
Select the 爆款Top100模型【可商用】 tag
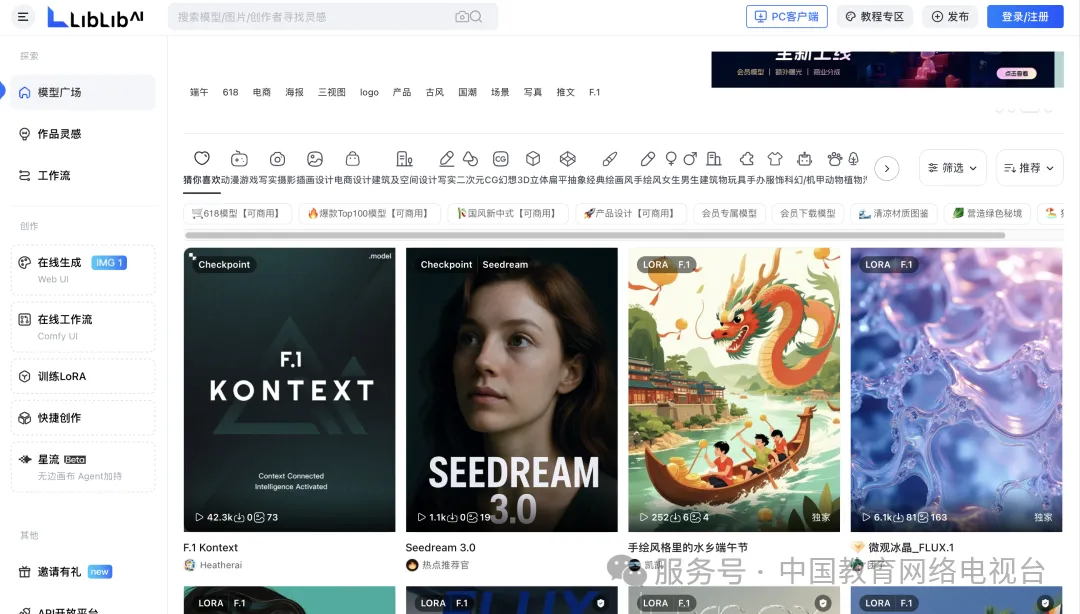[368, 214]
